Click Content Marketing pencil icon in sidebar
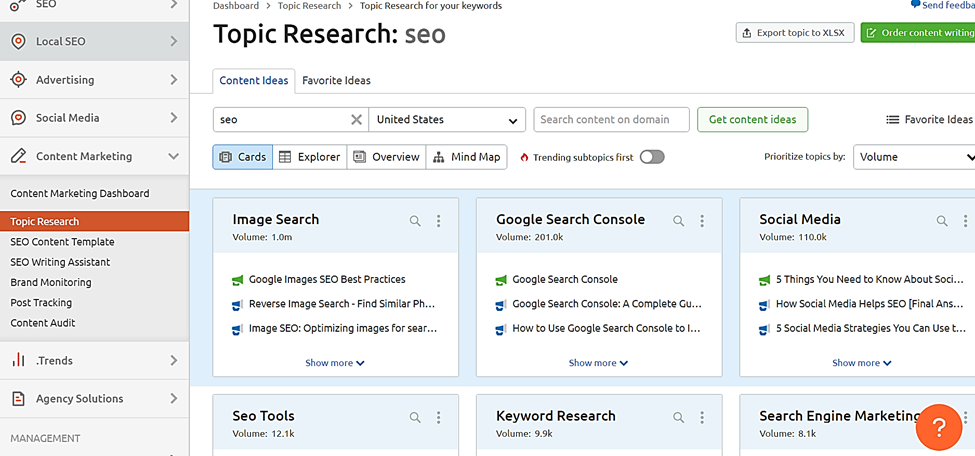Image resolution: width=975 pixels, height=456 pixels. [19, 156]
